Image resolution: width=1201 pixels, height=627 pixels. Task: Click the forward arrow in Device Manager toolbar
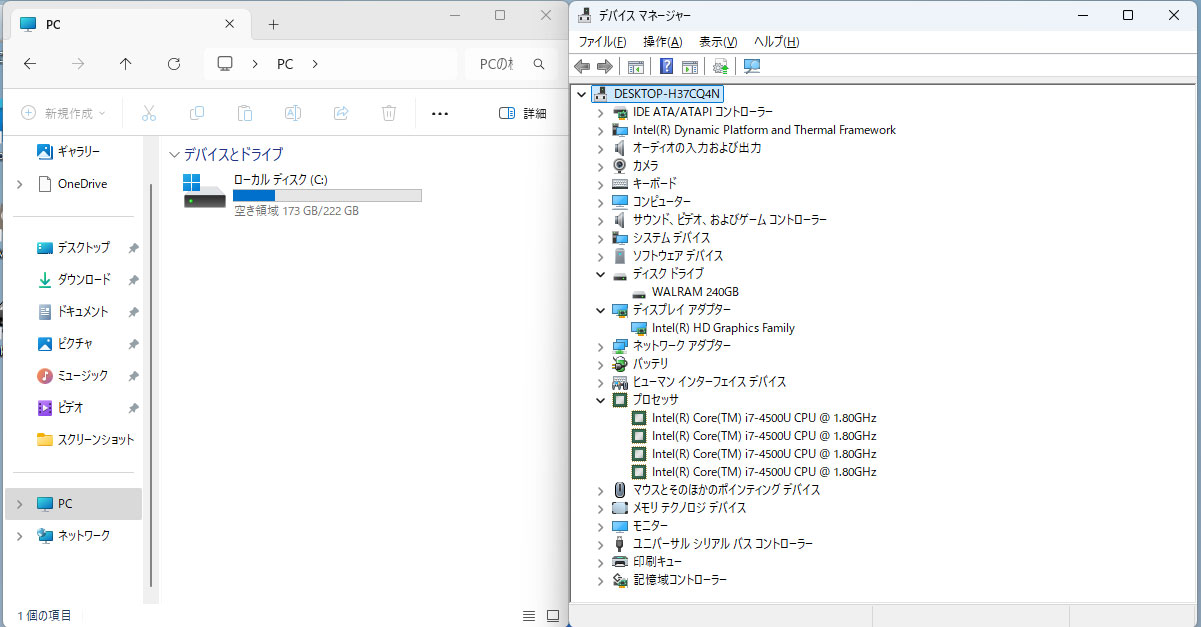click(x=604, y=66)
